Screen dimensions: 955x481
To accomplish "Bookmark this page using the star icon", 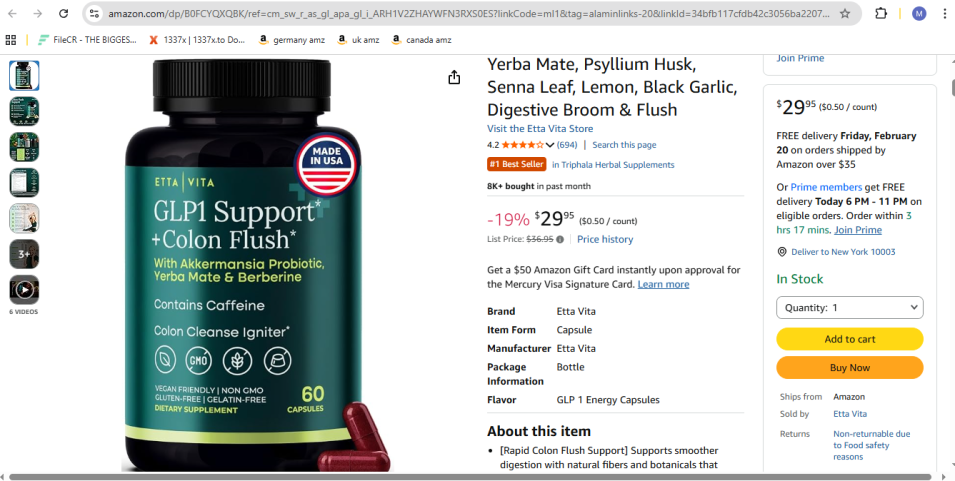I will (x=845, y=13).
